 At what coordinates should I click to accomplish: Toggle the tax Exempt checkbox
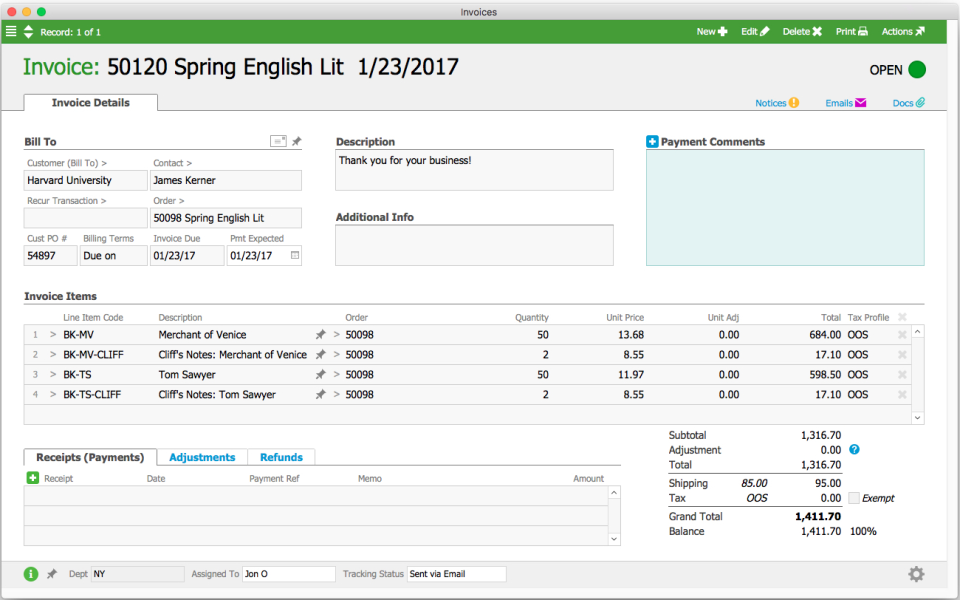point(854,498)
